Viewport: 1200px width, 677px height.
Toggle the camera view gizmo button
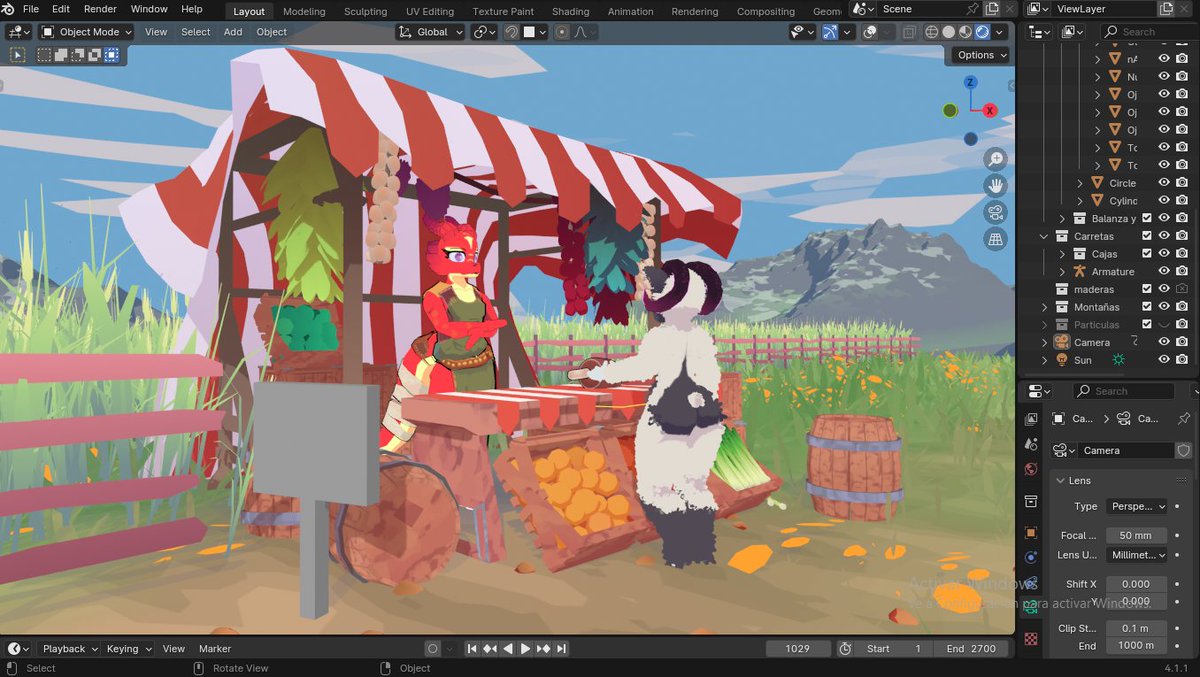pos(995,212)
